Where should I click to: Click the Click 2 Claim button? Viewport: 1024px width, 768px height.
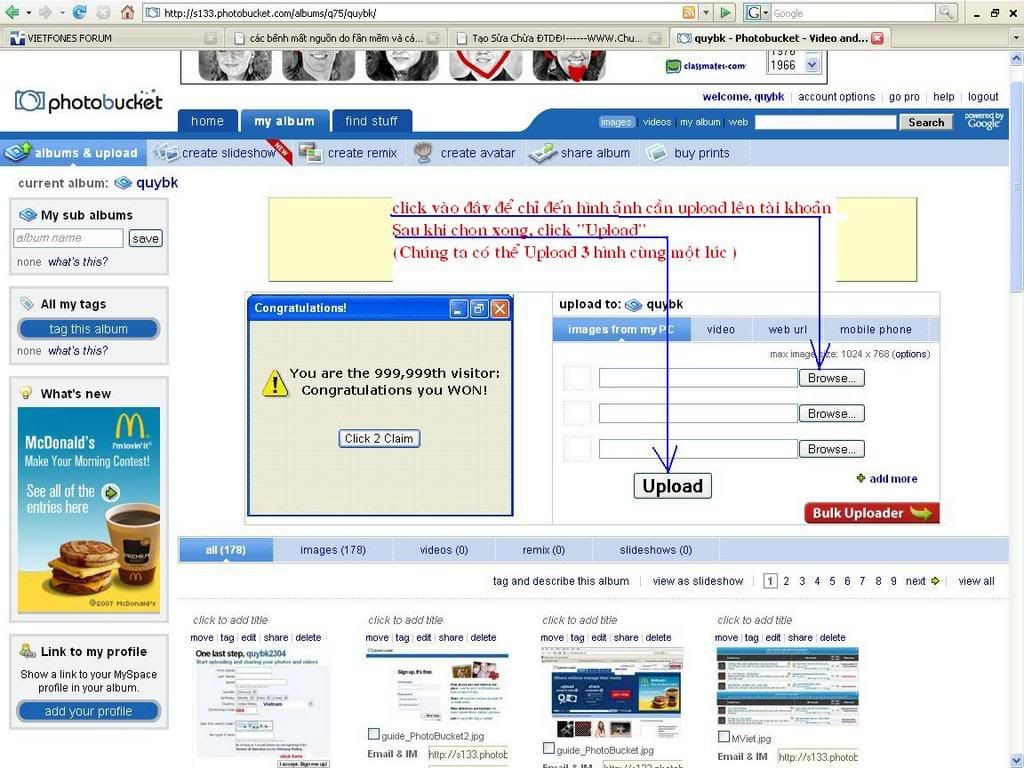(379, 438)
